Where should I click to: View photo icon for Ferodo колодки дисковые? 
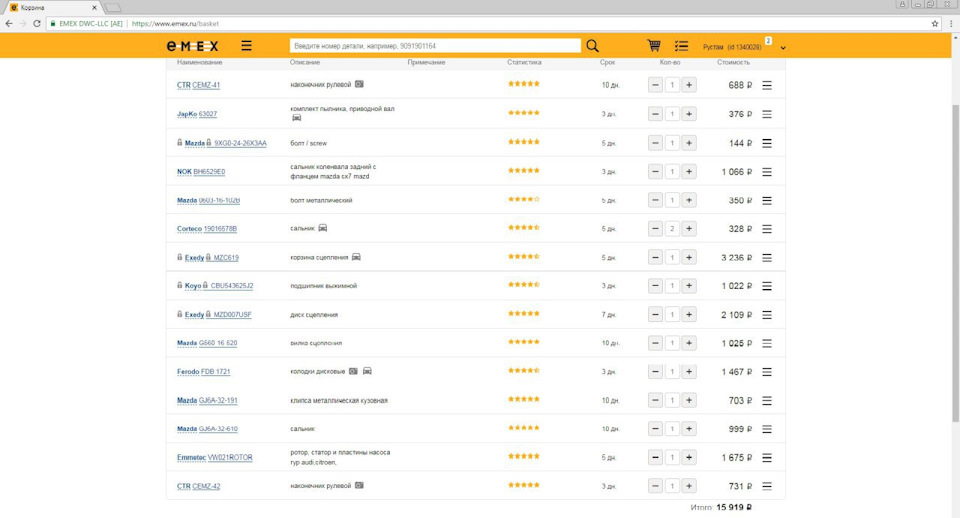point(353,371)
